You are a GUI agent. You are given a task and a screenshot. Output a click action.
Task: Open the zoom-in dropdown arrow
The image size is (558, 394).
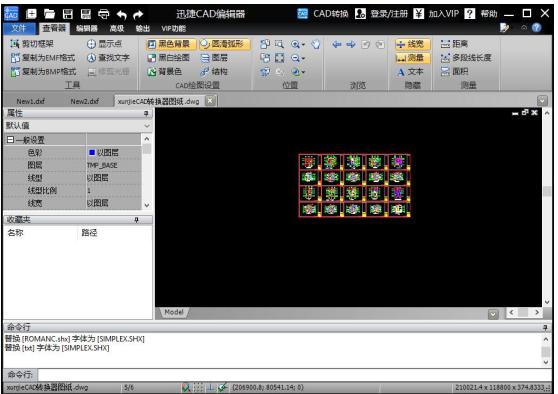(x=303, y=45)
